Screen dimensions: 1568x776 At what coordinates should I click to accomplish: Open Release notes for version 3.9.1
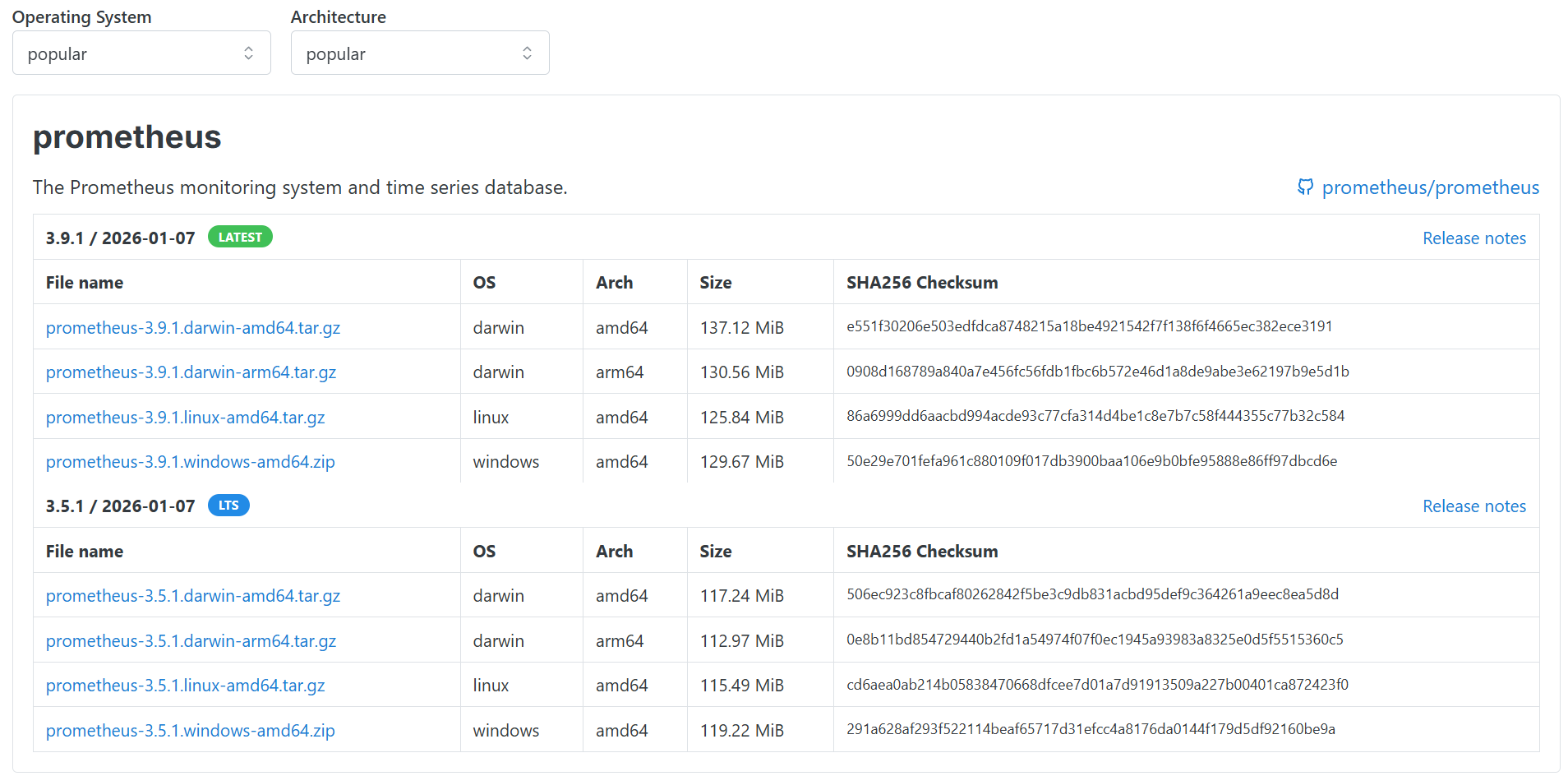tap(1474, 238)
